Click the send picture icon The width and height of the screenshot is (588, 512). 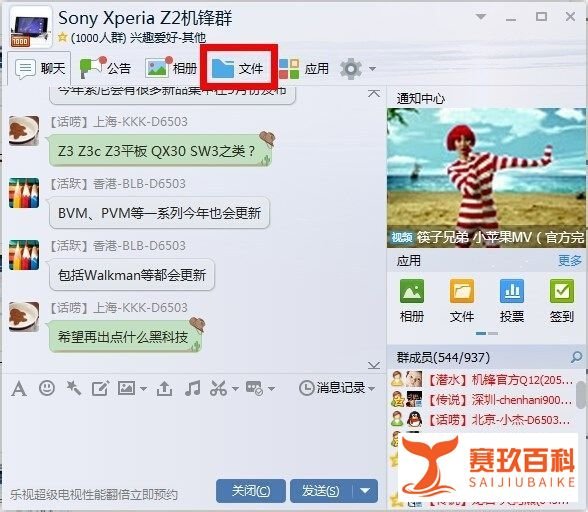click(x=126, y=388)
